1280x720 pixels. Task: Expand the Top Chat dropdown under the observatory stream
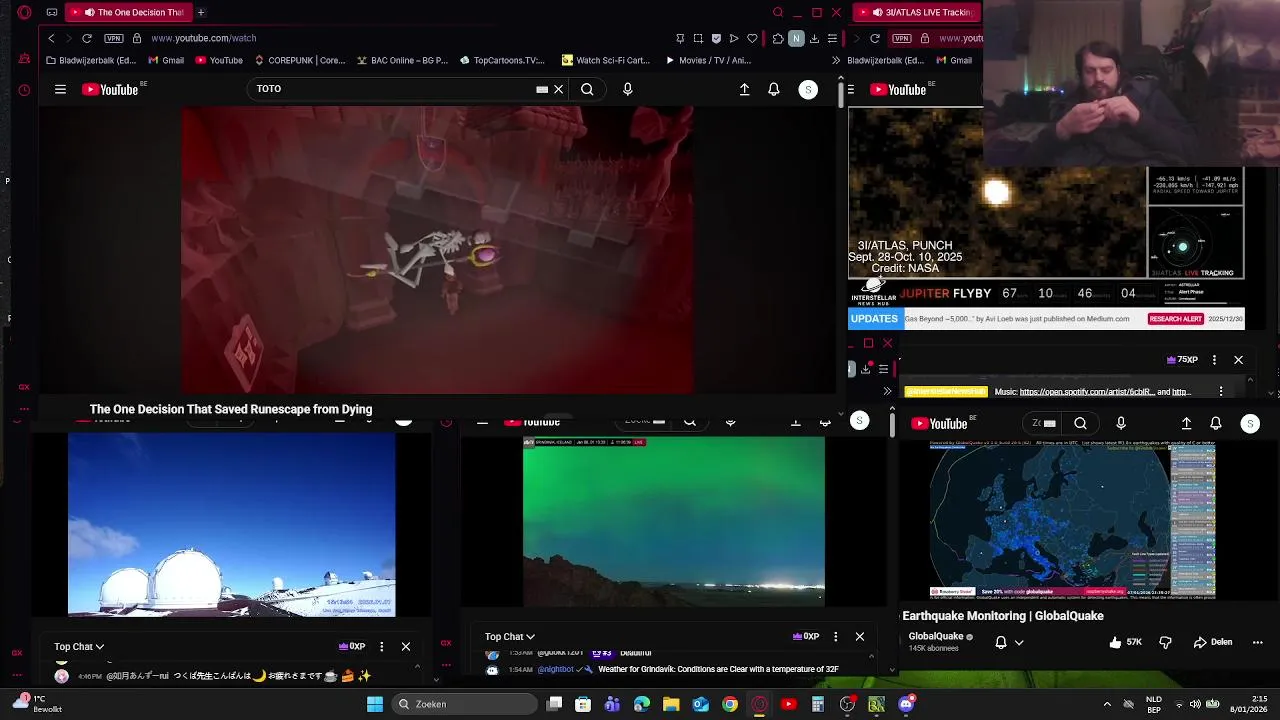click(79, 647)
